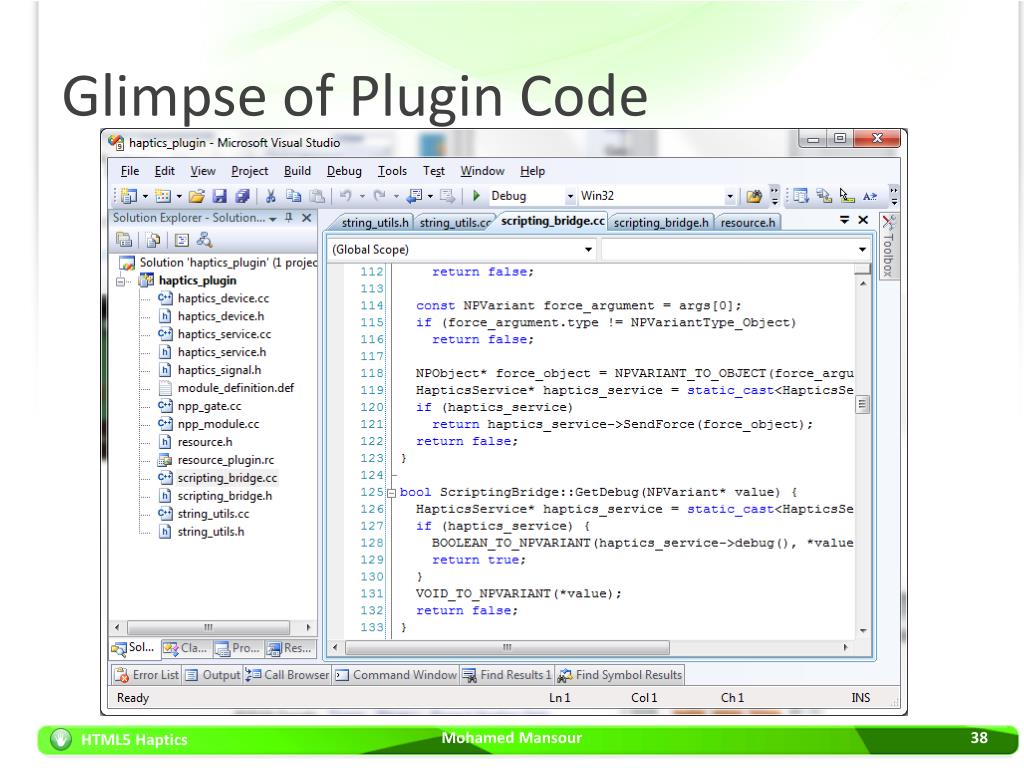Click the Copy icon in the toolbar

click(294, 196)
